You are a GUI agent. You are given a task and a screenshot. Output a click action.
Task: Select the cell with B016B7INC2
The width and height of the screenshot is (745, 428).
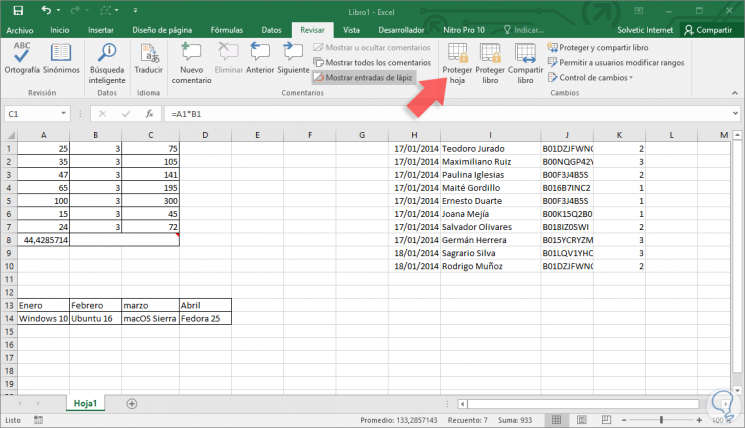(567, 188)
